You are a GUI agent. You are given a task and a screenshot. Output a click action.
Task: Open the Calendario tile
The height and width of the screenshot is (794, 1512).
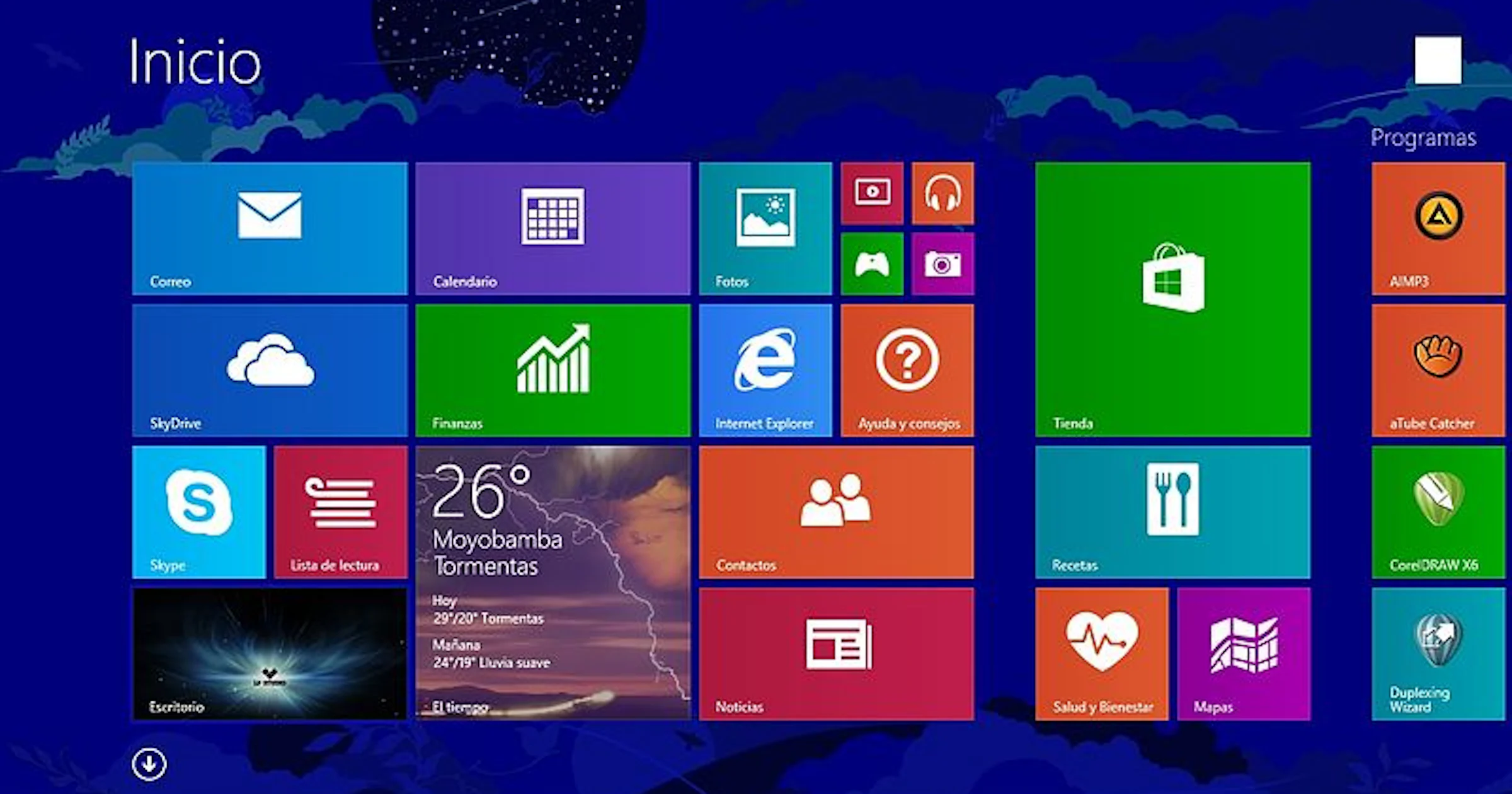tap(553, 229)
